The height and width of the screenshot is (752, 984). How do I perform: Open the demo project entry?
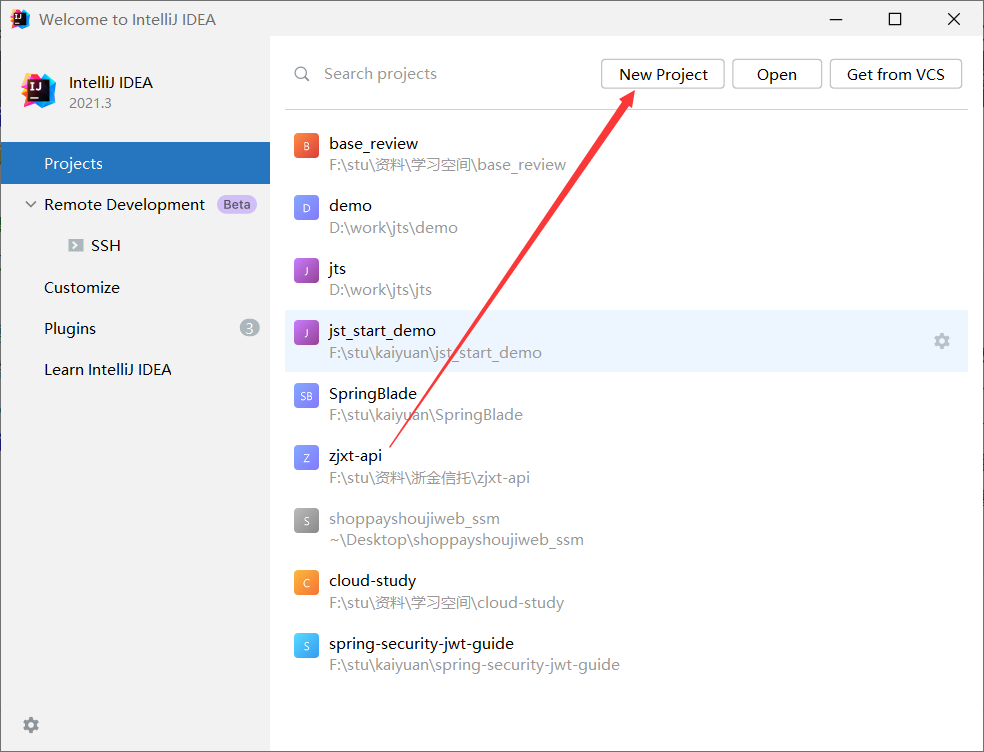(x=350, y=206)
